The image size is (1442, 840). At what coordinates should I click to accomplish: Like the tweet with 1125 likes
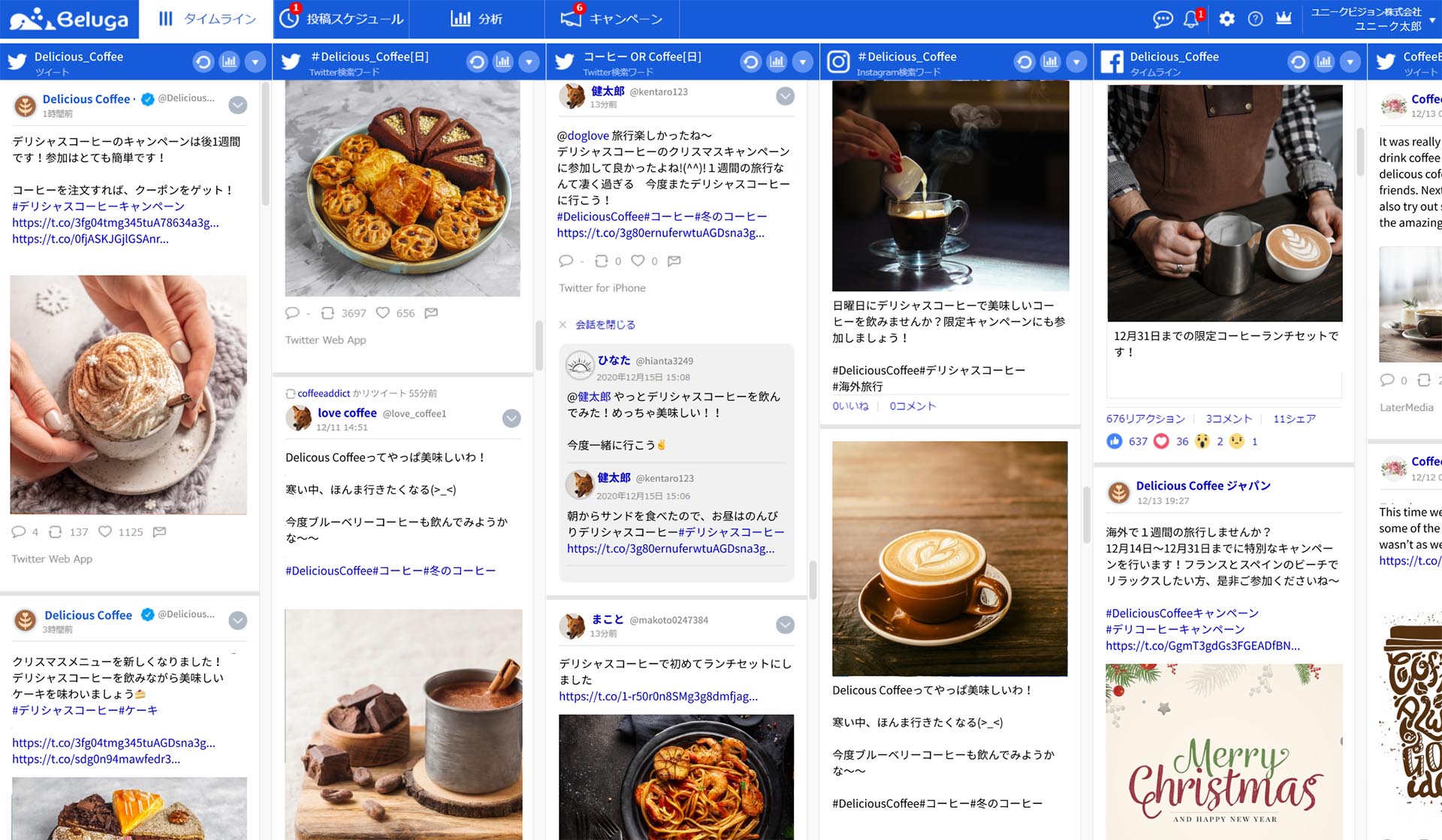(106, 531)
